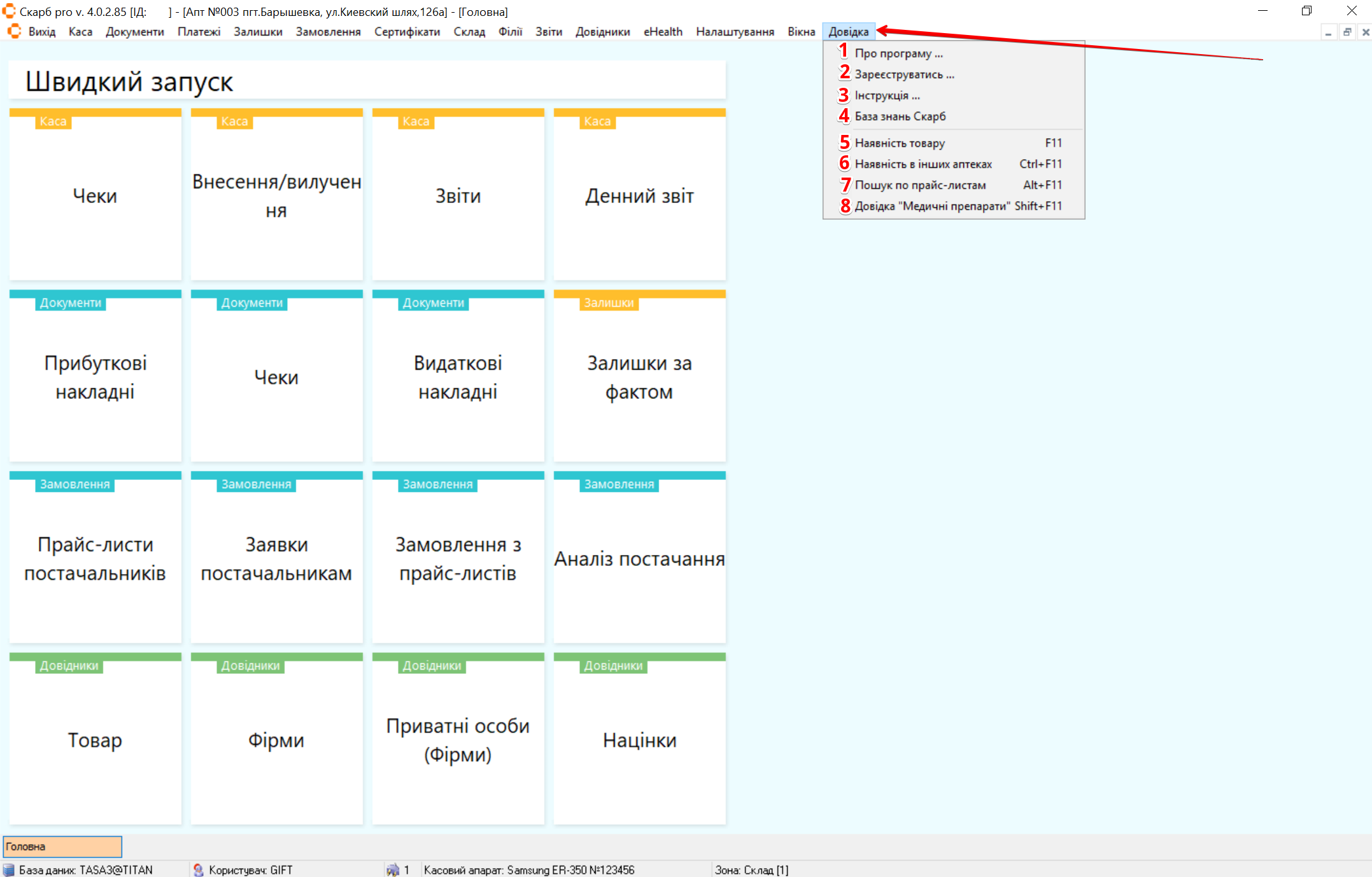Image resolution: width=1372 pixels, height=877 pixels.
Task: Click the user icon beside Користувач: GIFT
Action: click(x=199, y=870)
